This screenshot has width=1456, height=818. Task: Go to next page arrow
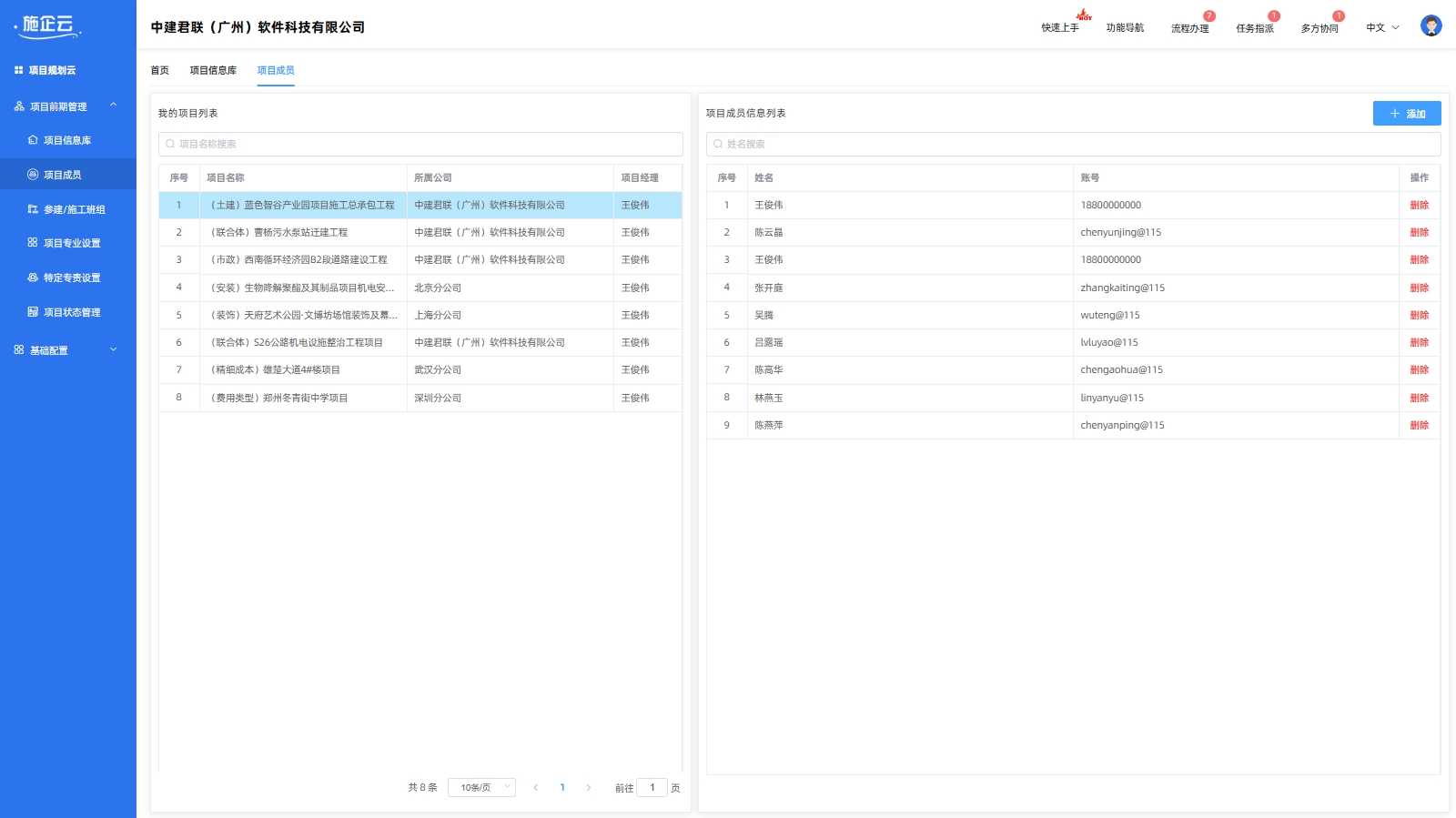coord(589,788)
